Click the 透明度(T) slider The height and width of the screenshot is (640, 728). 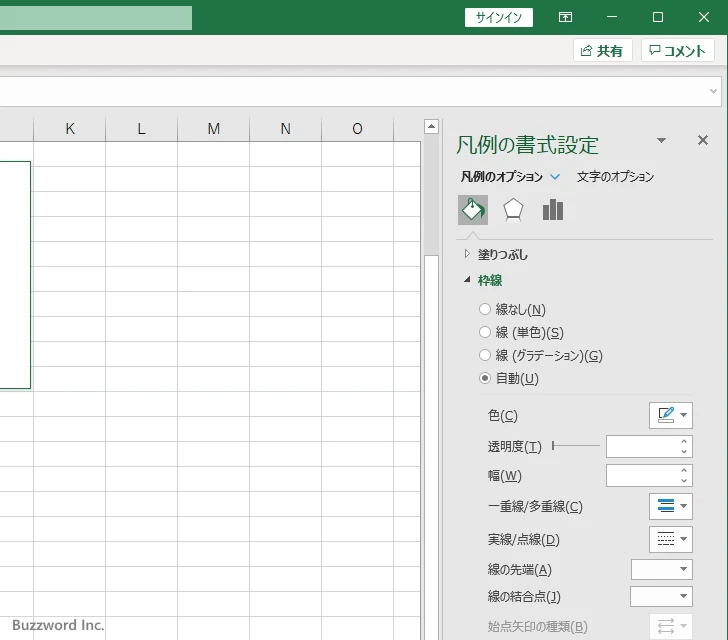click(x=576, y=446)
